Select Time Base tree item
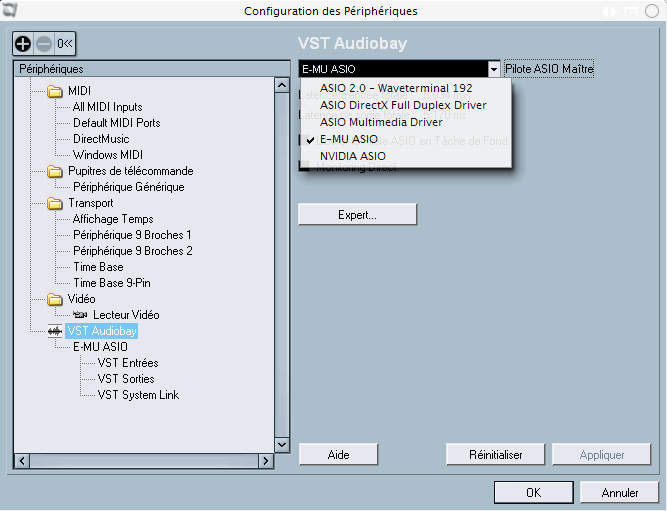 click(98, 267)
